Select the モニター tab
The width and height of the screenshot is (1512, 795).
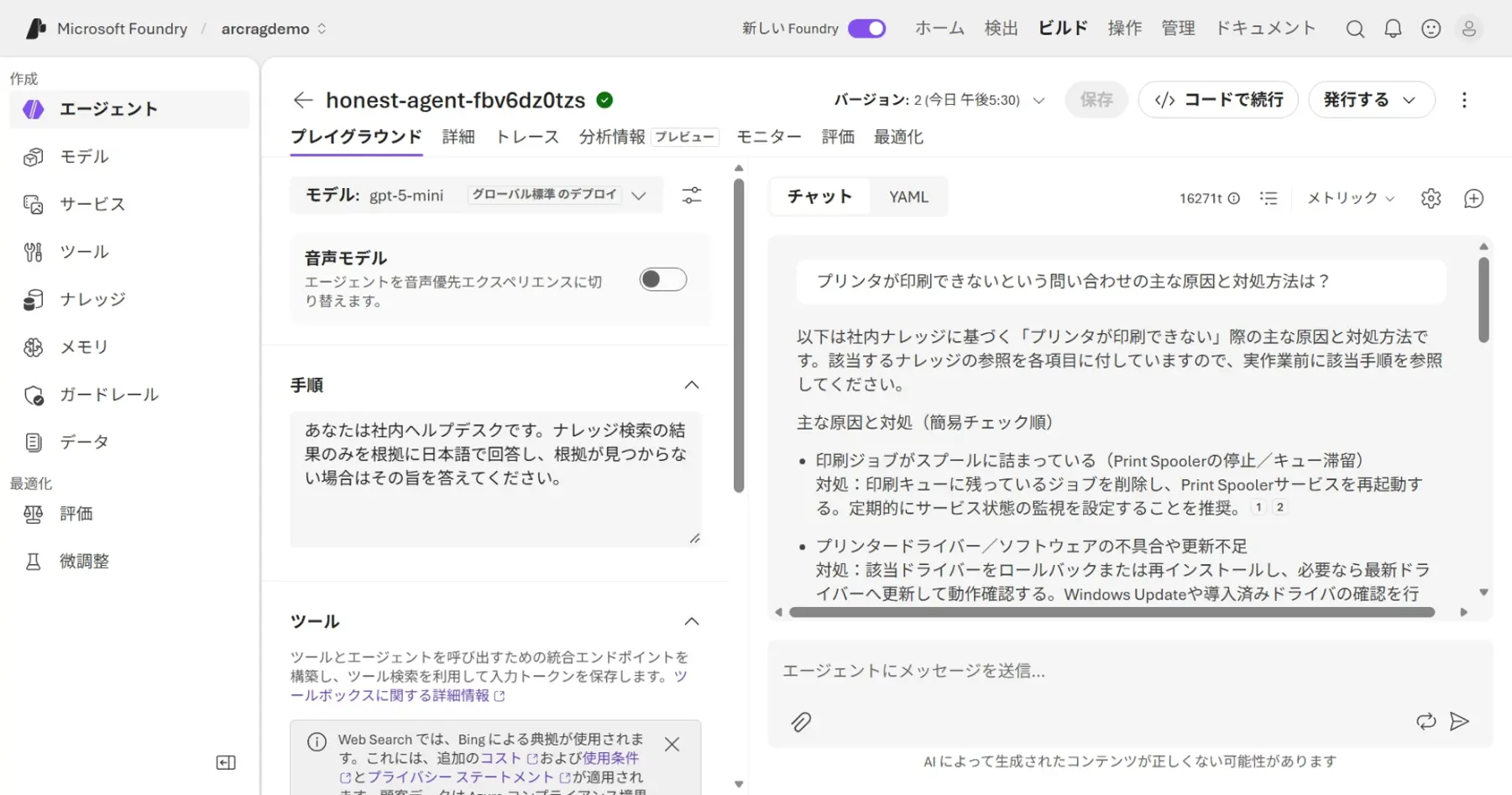click(769, 137)
